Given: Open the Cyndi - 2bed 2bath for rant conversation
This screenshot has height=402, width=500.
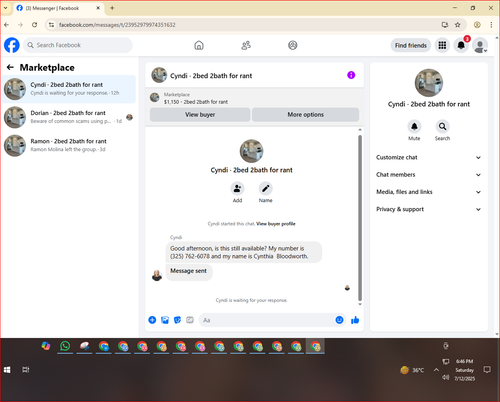Looking at the screenshot, I should [x=69, y=89].
